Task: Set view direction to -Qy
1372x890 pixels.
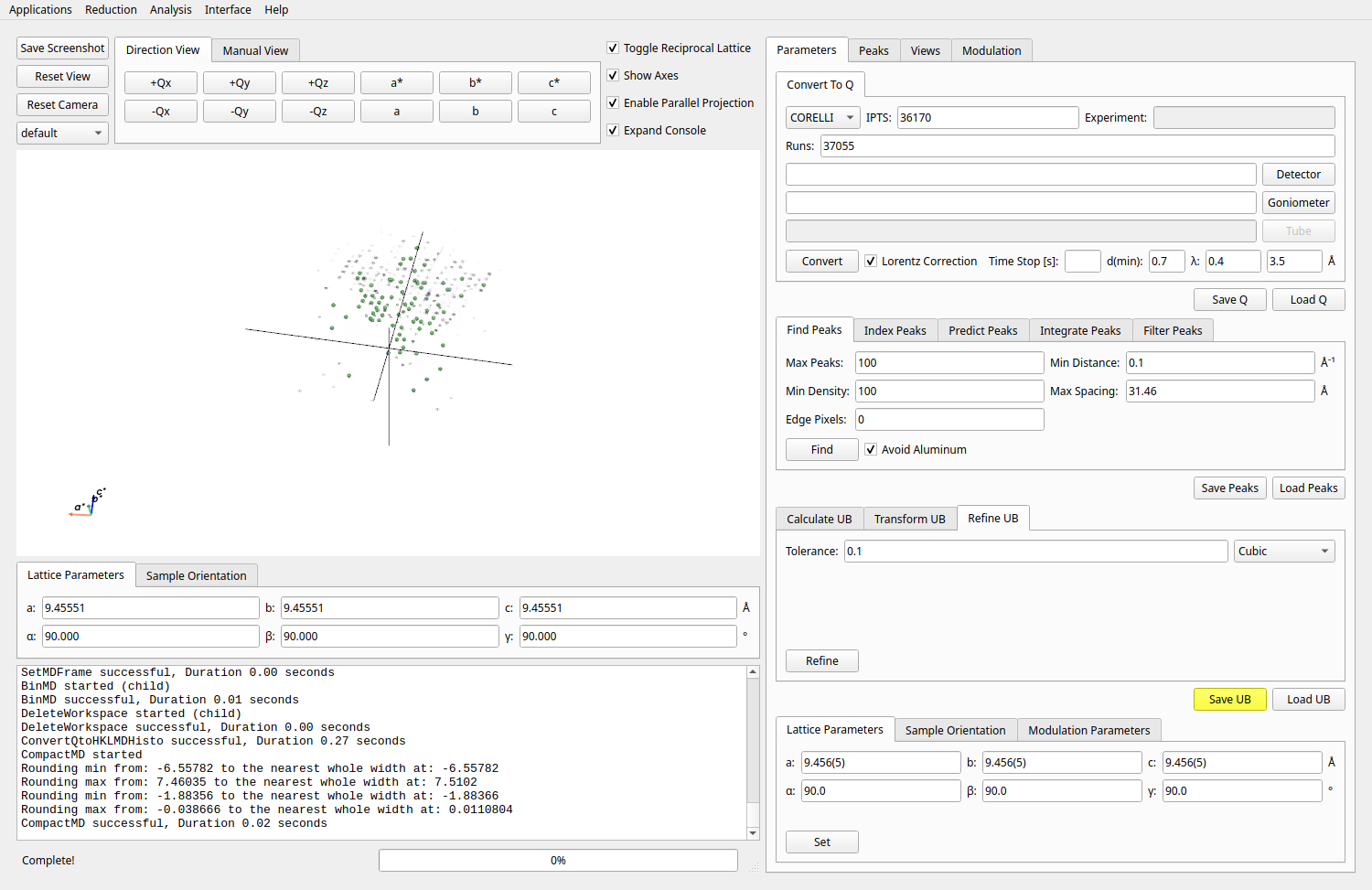Action: (x=240, y=111)
